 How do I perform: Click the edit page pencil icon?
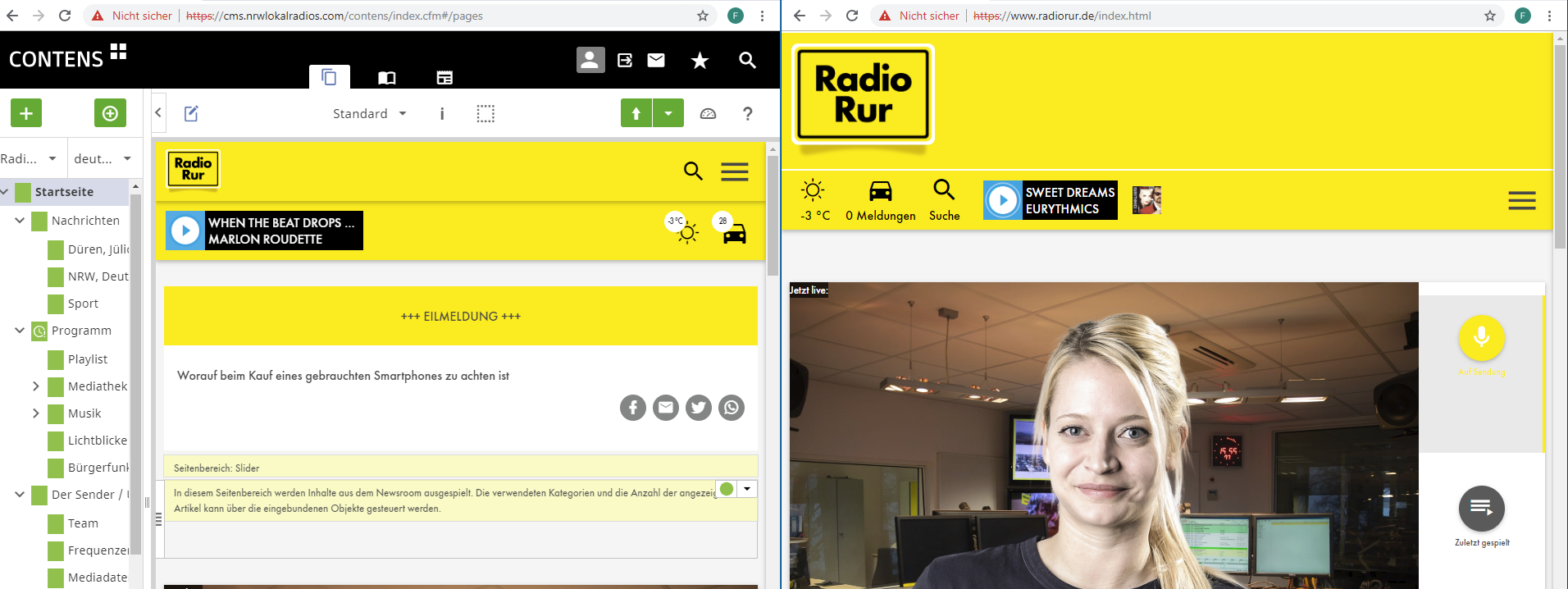click(191, 114)
